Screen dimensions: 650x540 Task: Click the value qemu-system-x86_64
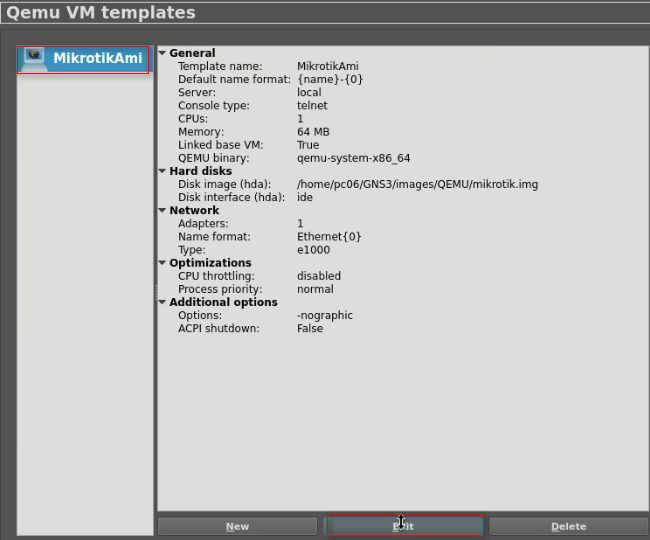(x=354, y=158)
